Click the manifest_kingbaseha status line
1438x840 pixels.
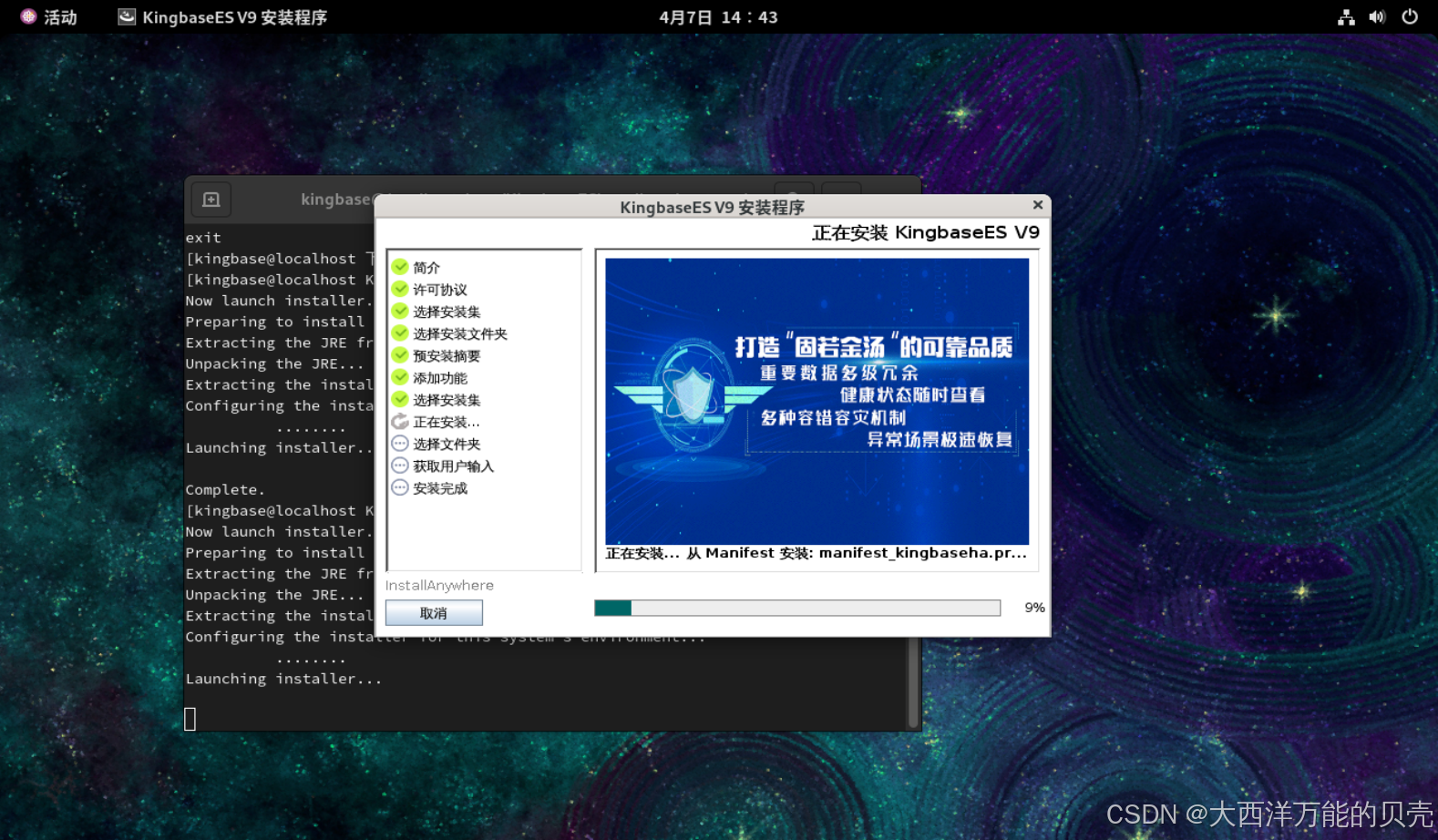816,553
